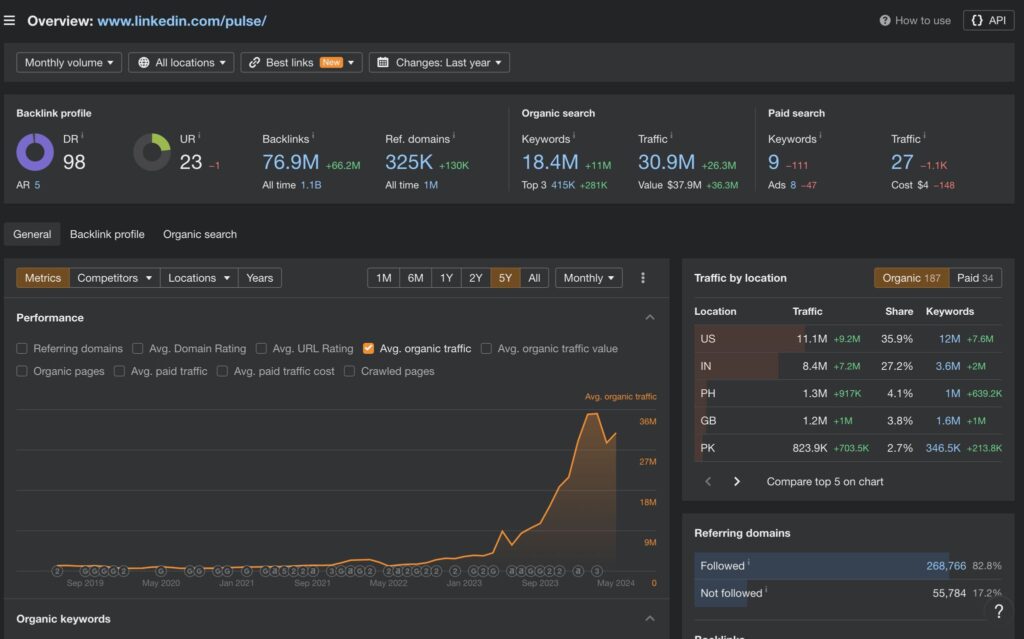Open the Monthly volume dropdown
The height and width of the screenshot is (639, 1024).
(x=69, y=63)
